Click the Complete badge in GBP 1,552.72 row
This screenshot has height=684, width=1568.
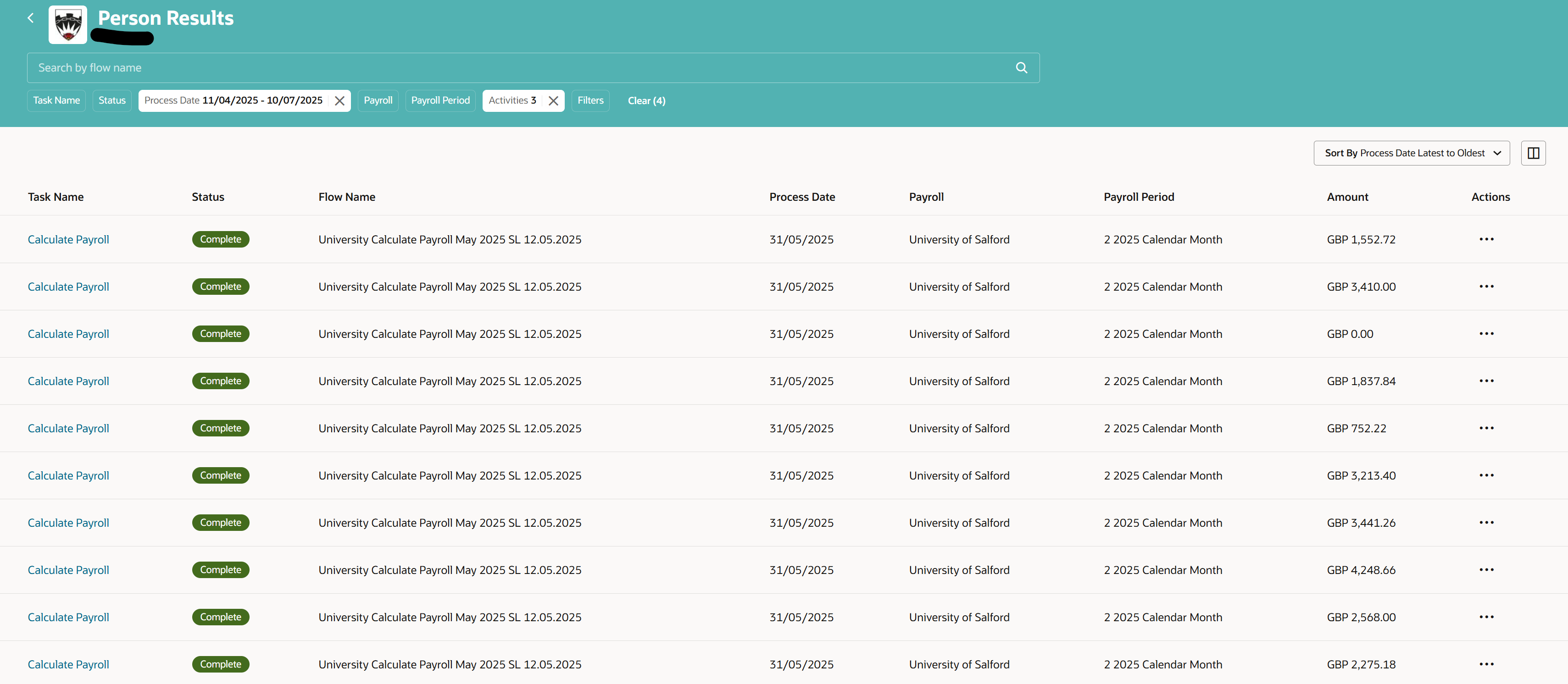[x=220, y=239]
